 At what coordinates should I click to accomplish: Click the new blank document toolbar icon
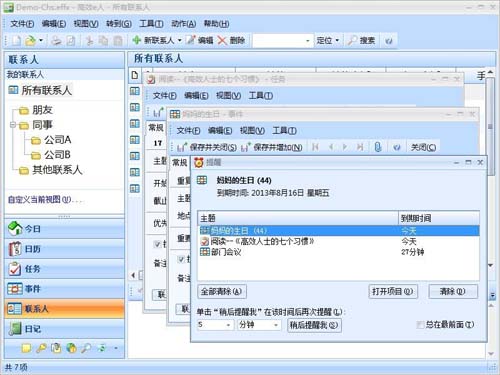point(16,41)
